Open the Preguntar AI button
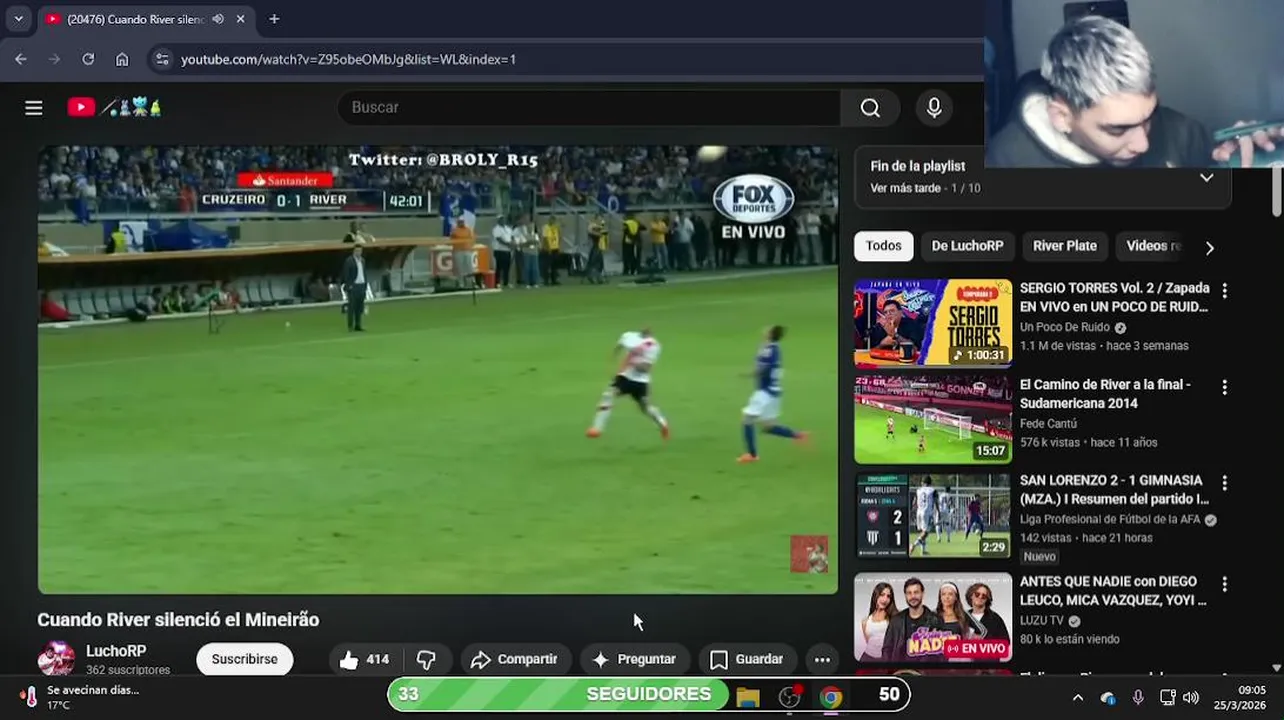The height and width of the screenshot is (720, 1284). click(635, 660)
